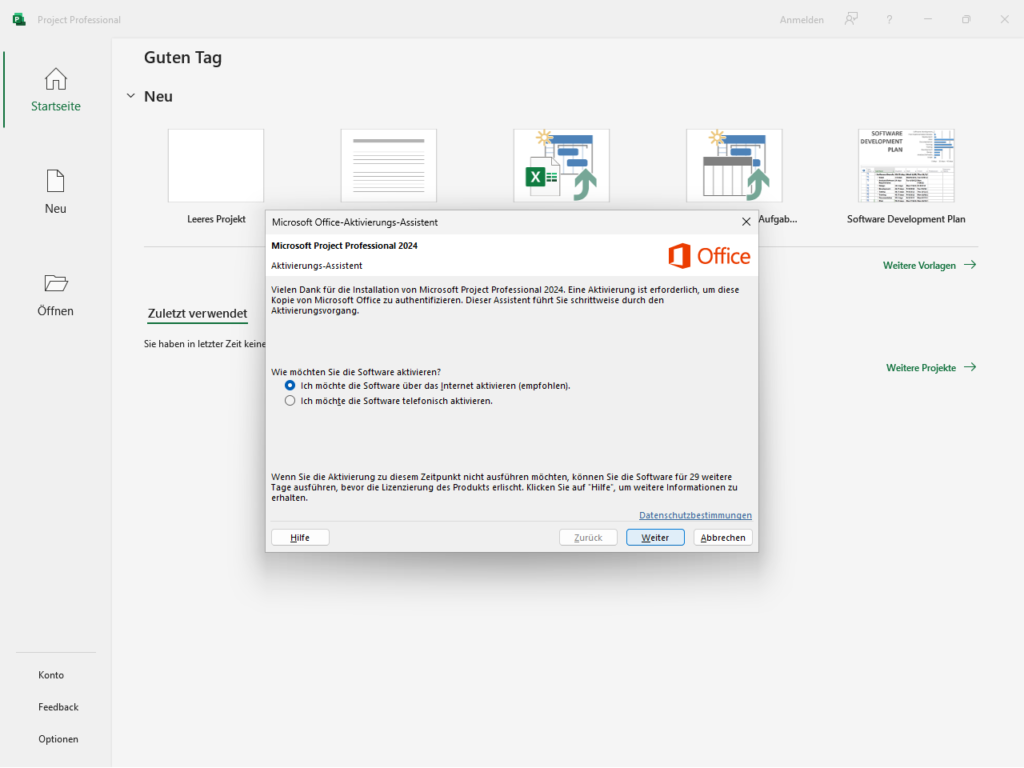
Task: Click the Project Professional app icon
Action: click(19, 19)
